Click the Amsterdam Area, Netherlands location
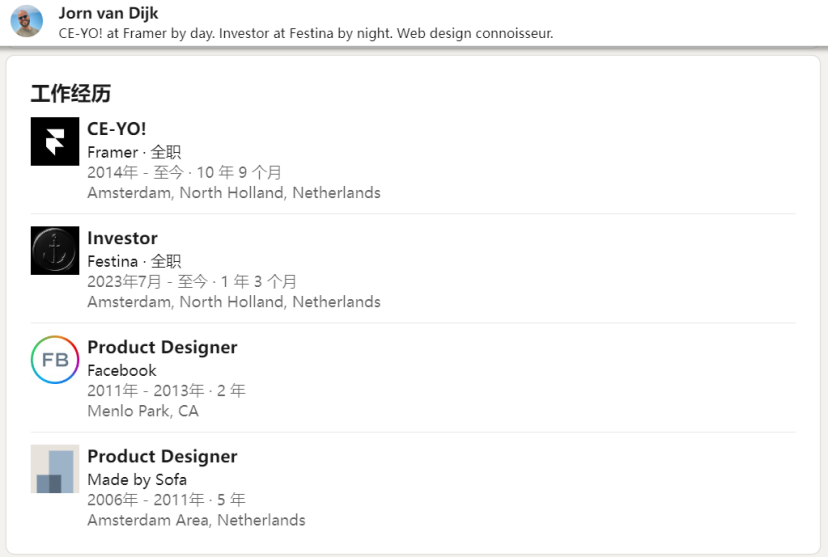The height and width of the screenshot is (557, 828). (196, 520)
